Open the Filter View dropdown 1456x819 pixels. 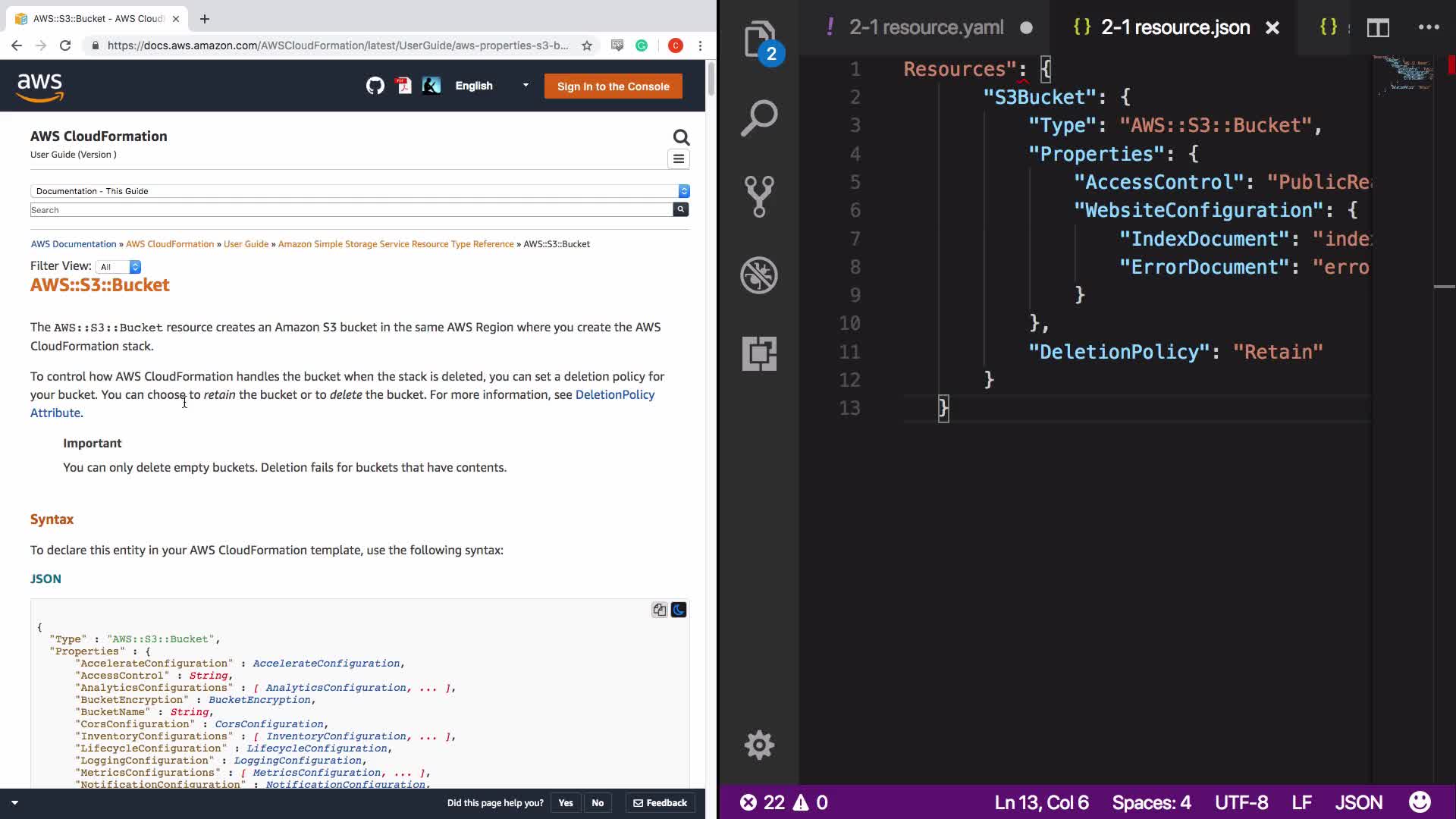point(120,267)
